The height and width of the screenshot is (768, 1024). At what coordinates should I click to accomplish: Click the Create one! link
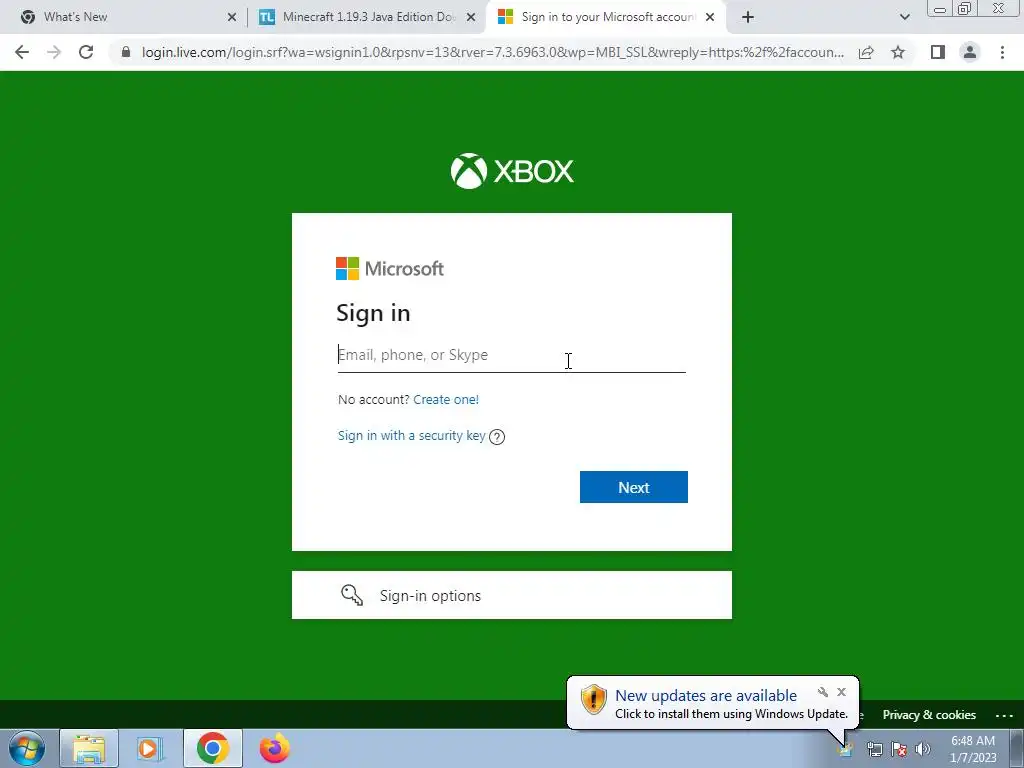(x=446, y=400)
